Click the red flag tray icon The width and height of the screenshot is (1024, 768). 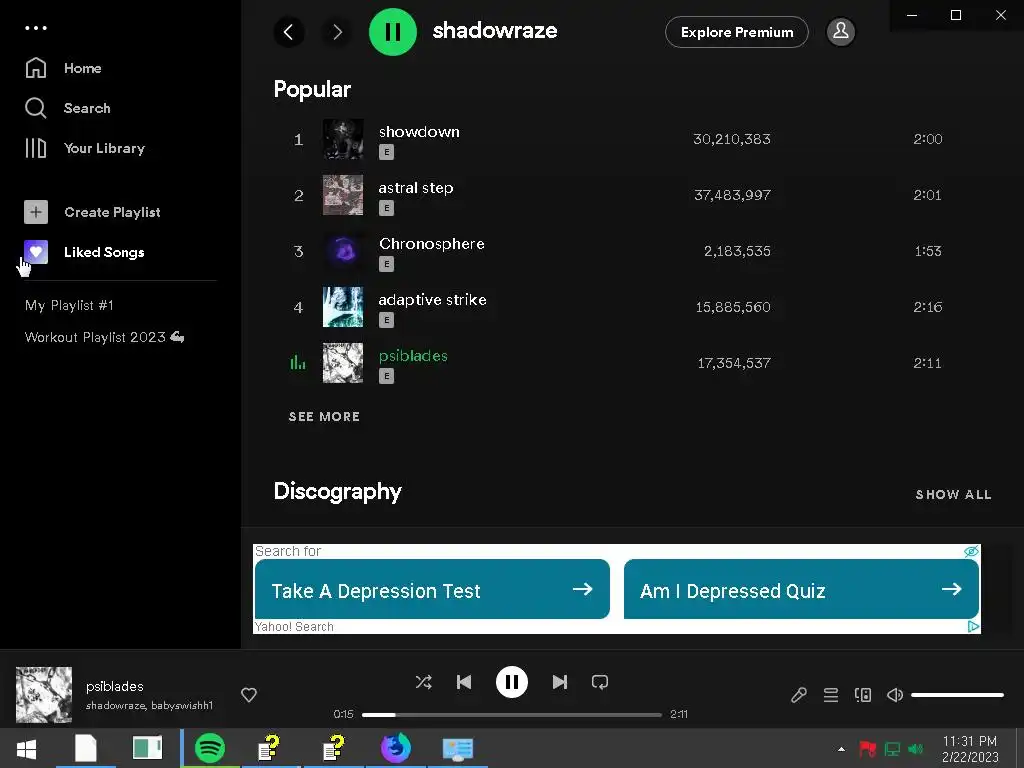coord(867,749)
